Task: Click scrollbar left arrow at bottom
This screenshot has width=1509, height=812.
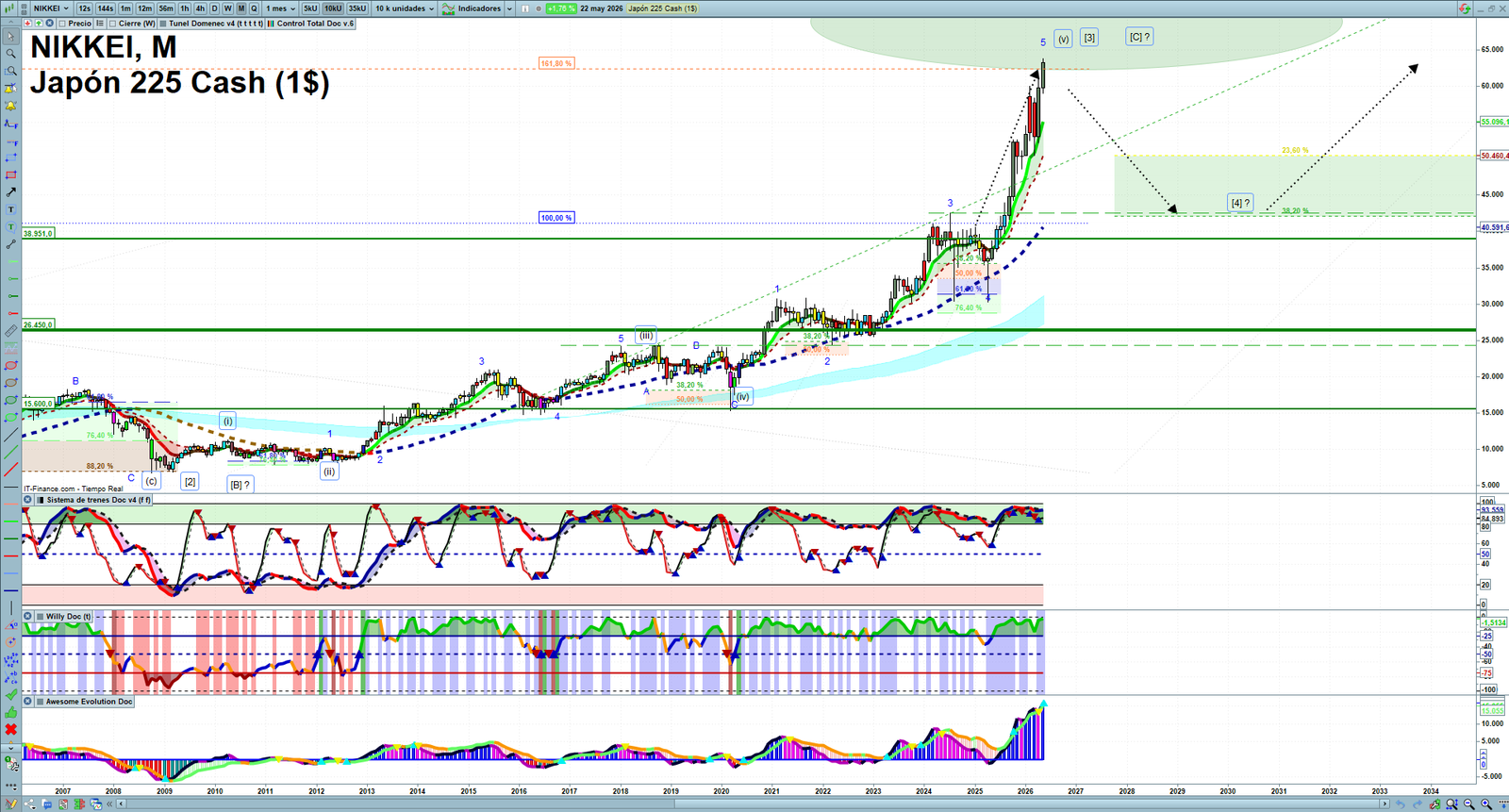Action: click(x=121, y=804)
